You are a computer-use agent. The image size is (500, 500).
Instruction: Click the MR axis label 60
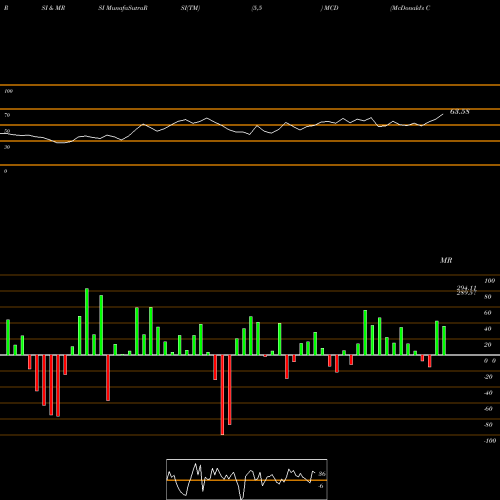point(488,313)
